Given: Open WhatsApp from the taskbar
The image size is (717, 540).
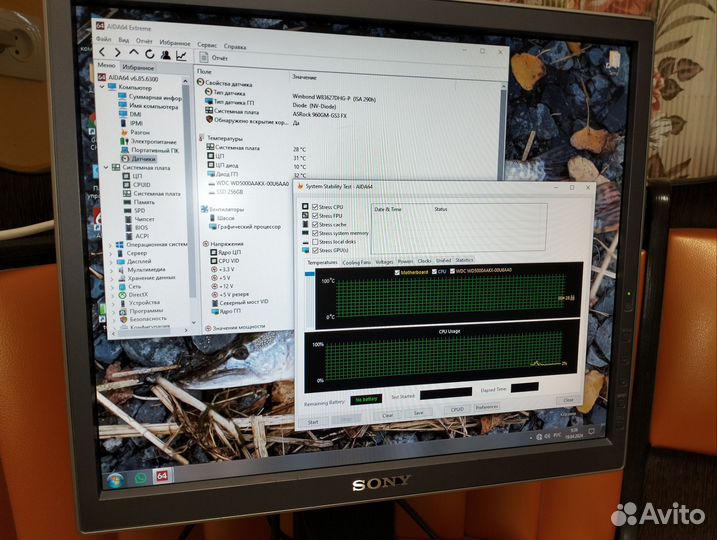Looking at the screenshot, I should [140, 478].
